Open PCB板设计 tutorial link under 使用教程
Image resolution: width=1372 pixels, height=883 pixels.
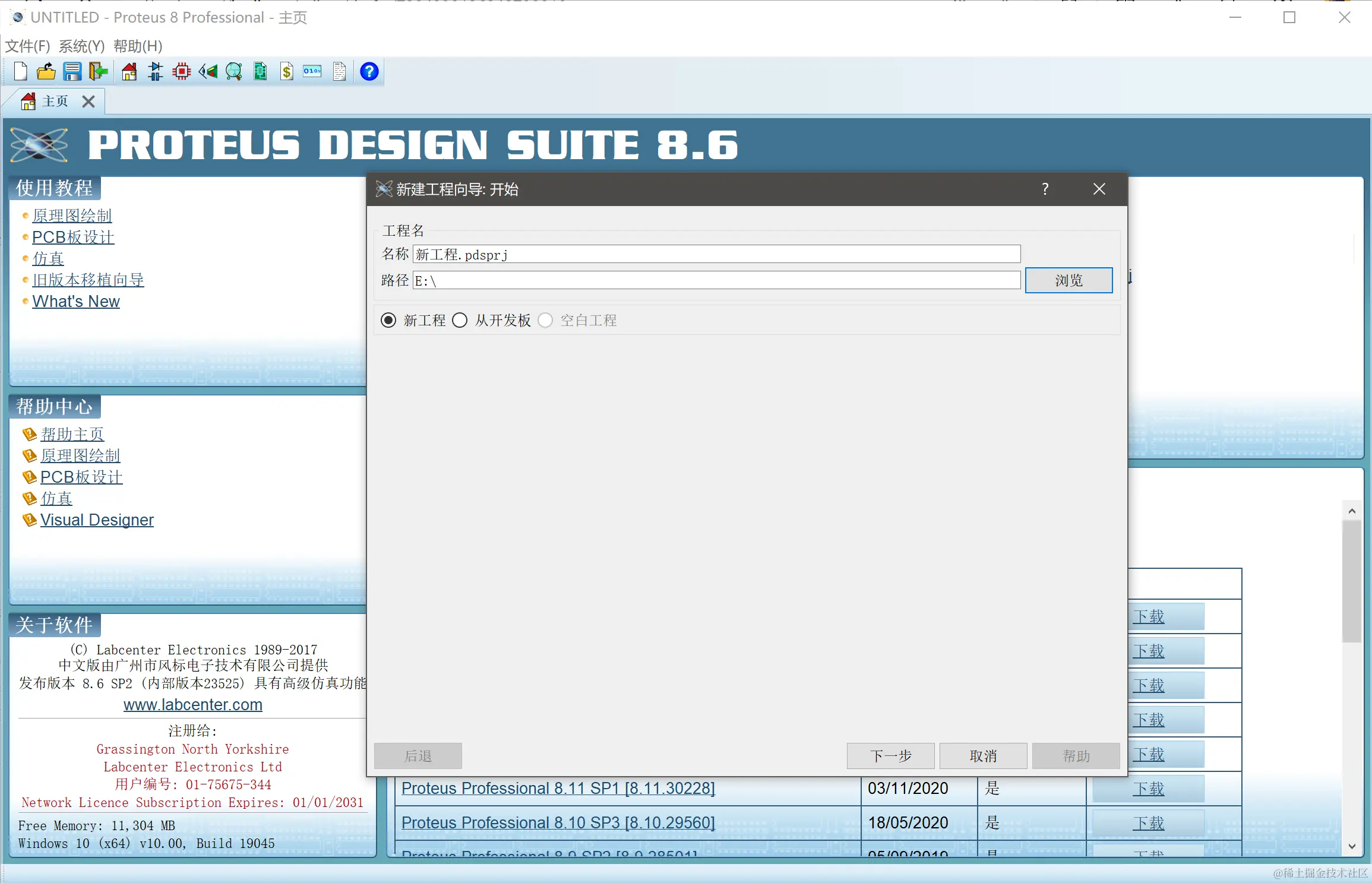tap(73, 237)
